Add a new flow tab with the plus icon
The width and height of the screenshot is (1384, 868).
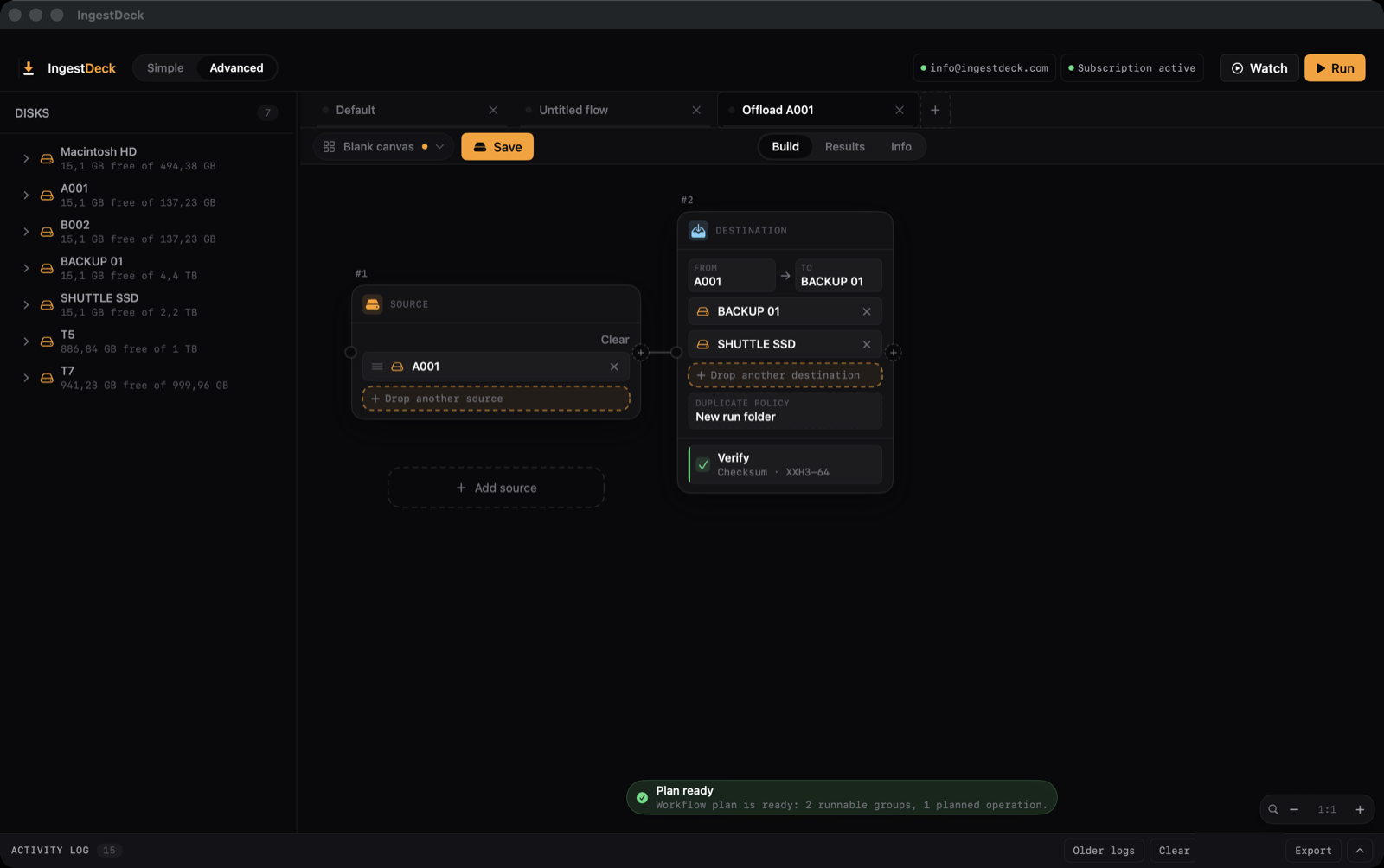tap(935, 110)
